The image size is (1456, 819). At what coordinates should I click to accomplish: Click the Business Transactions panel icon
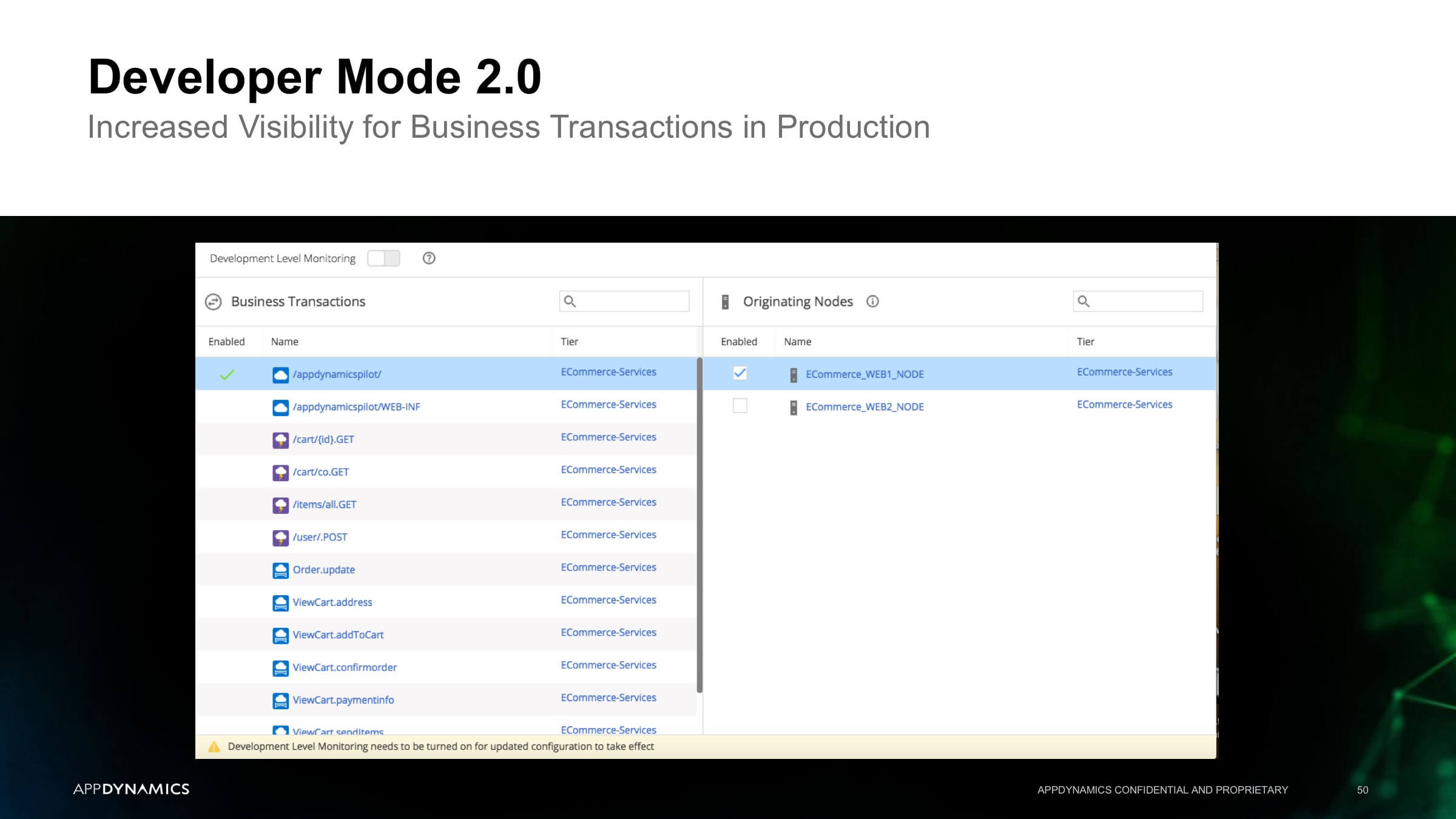pos(213,302)
